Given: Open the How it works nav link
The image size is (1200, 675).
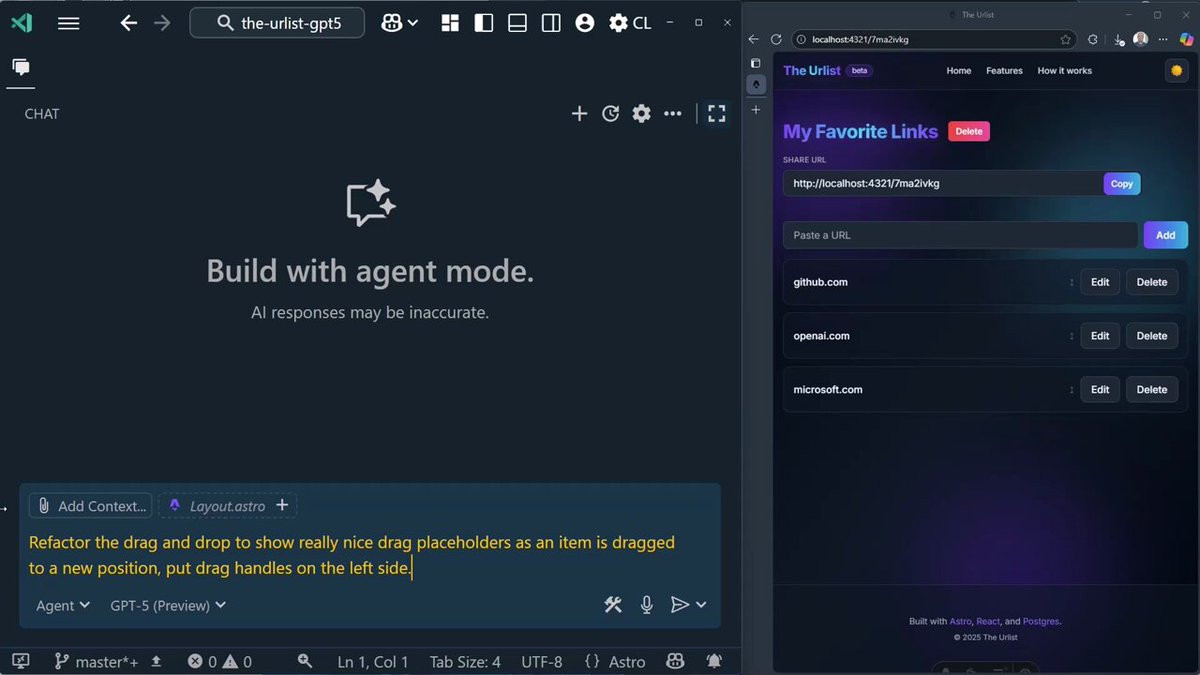Looking at the screenshot, I should [x=1065, y=71].
